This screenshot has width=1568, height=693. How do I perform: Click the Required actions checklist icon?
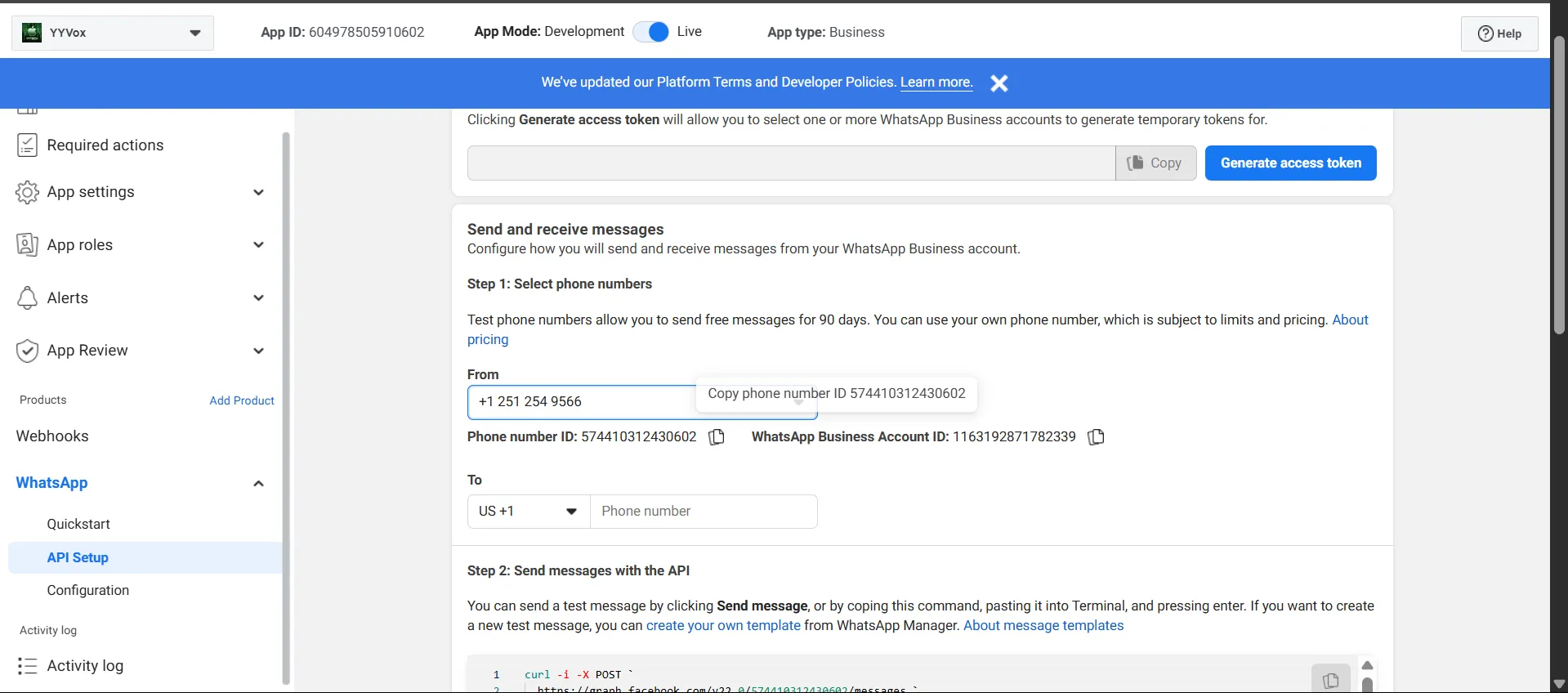pos(27,145)
